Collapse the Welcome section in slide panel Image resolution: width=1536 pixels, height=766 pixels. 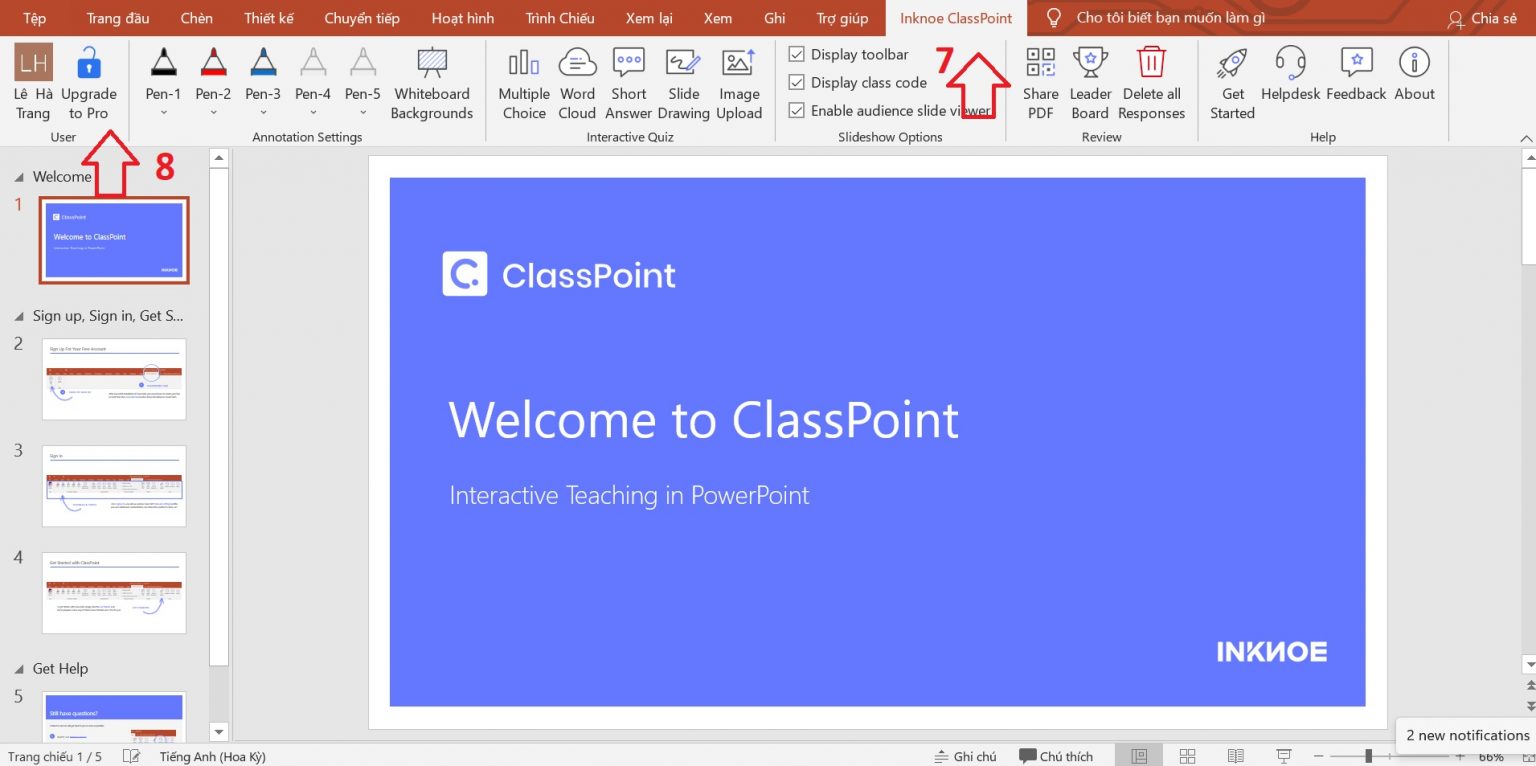pos(20,177)
